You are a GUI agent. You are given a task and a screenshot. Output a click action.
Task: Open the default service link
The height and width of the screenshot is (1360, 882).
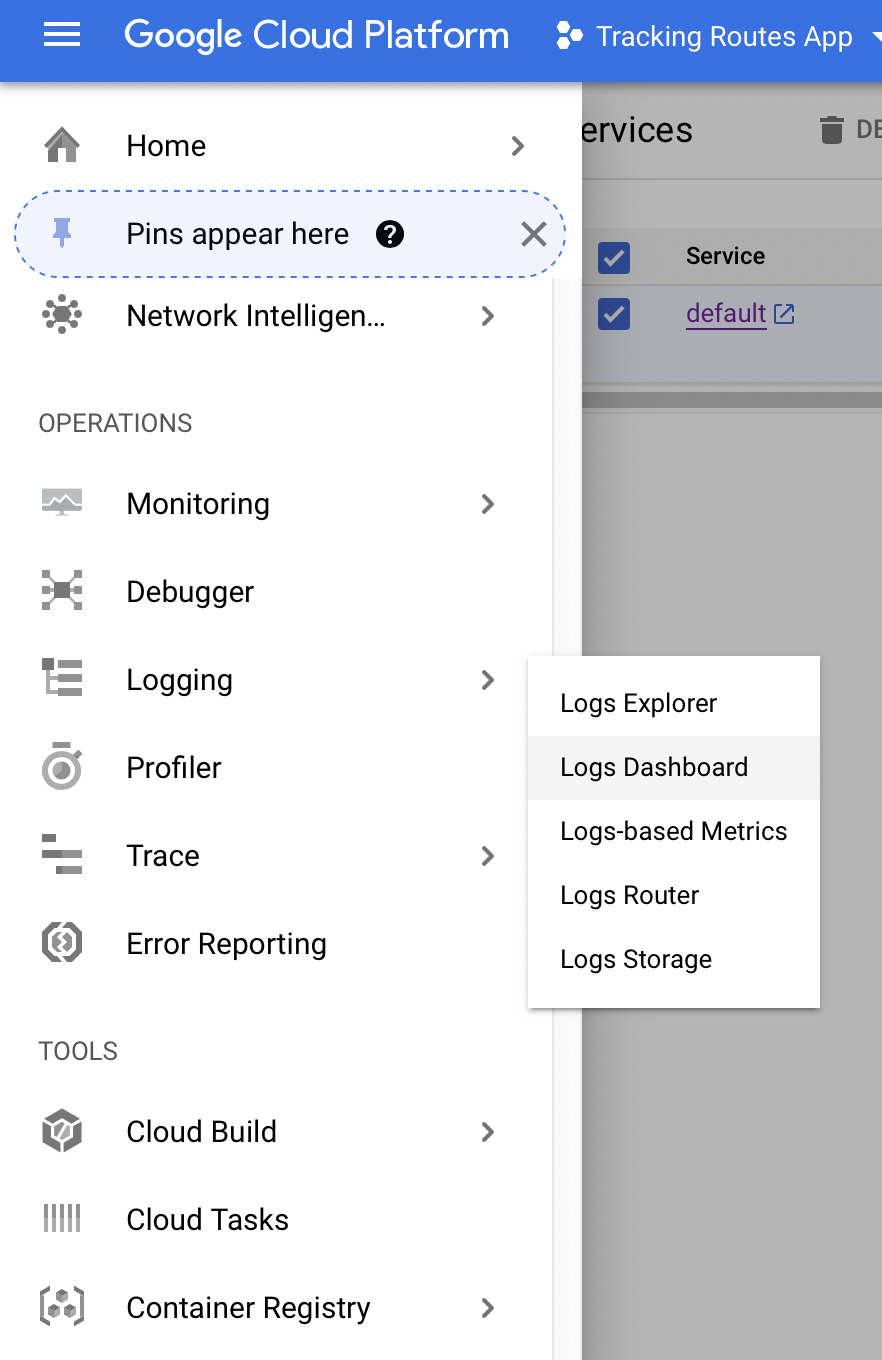click(726, 314)
